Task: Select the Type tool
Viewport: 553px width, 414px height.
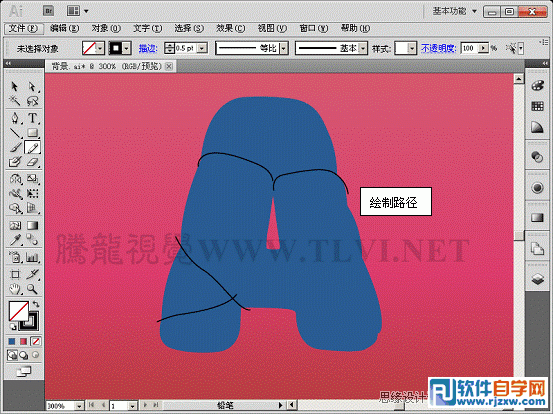Action: 32,118
